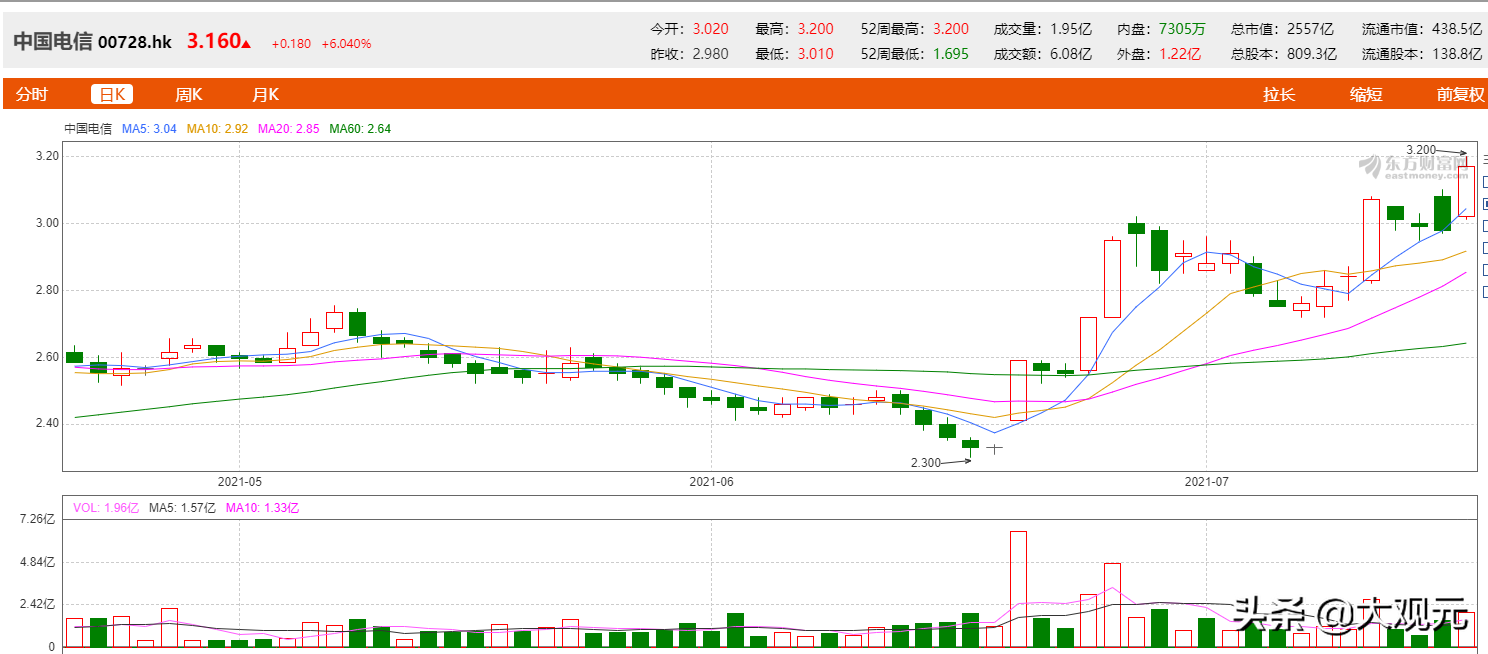Click the 缩短 shrink chart button
Image resolution: width=1488 pixels, height=654 pixels.
[1366, 94]
